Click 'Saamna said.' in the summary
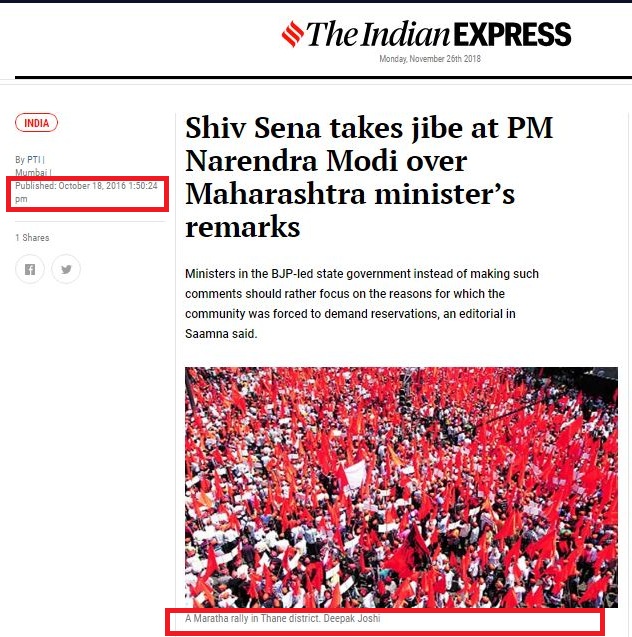 [221, 334]
